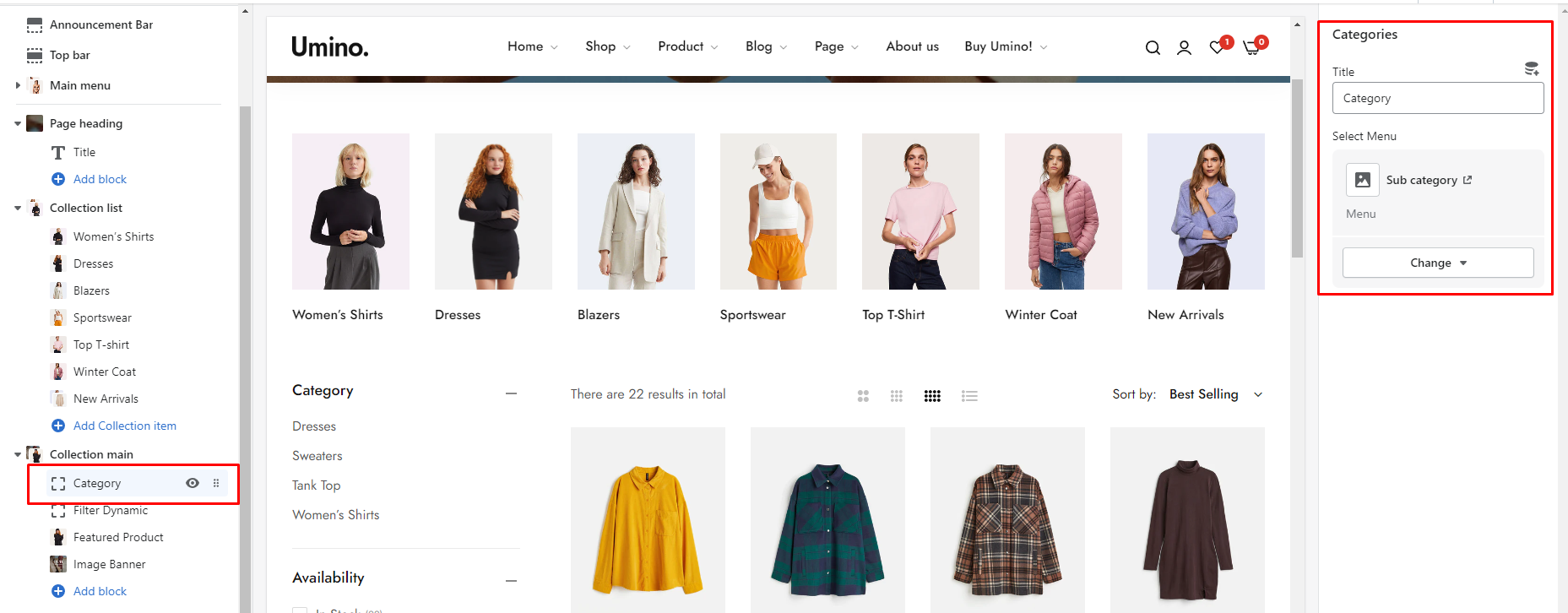The height and width of the screenshot is (613, 1568).
Task: Open the Shop menu in navigation
Action: tap(607, 46)
